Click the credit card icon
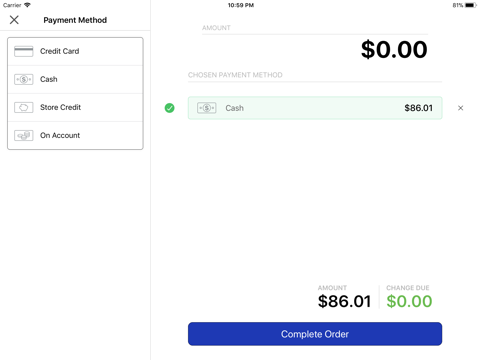The width and height of the screenshot is (480, 360). [23, 51]
